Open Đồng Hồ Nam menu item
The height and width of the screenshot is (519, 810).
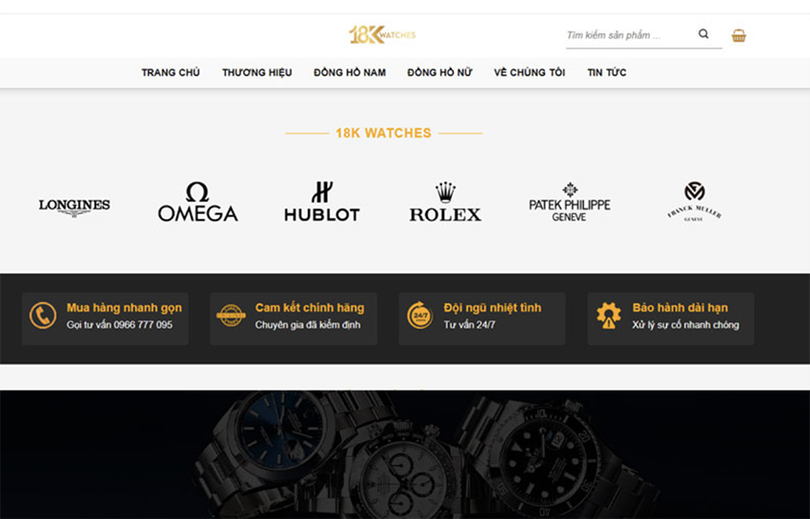[350, 73]
